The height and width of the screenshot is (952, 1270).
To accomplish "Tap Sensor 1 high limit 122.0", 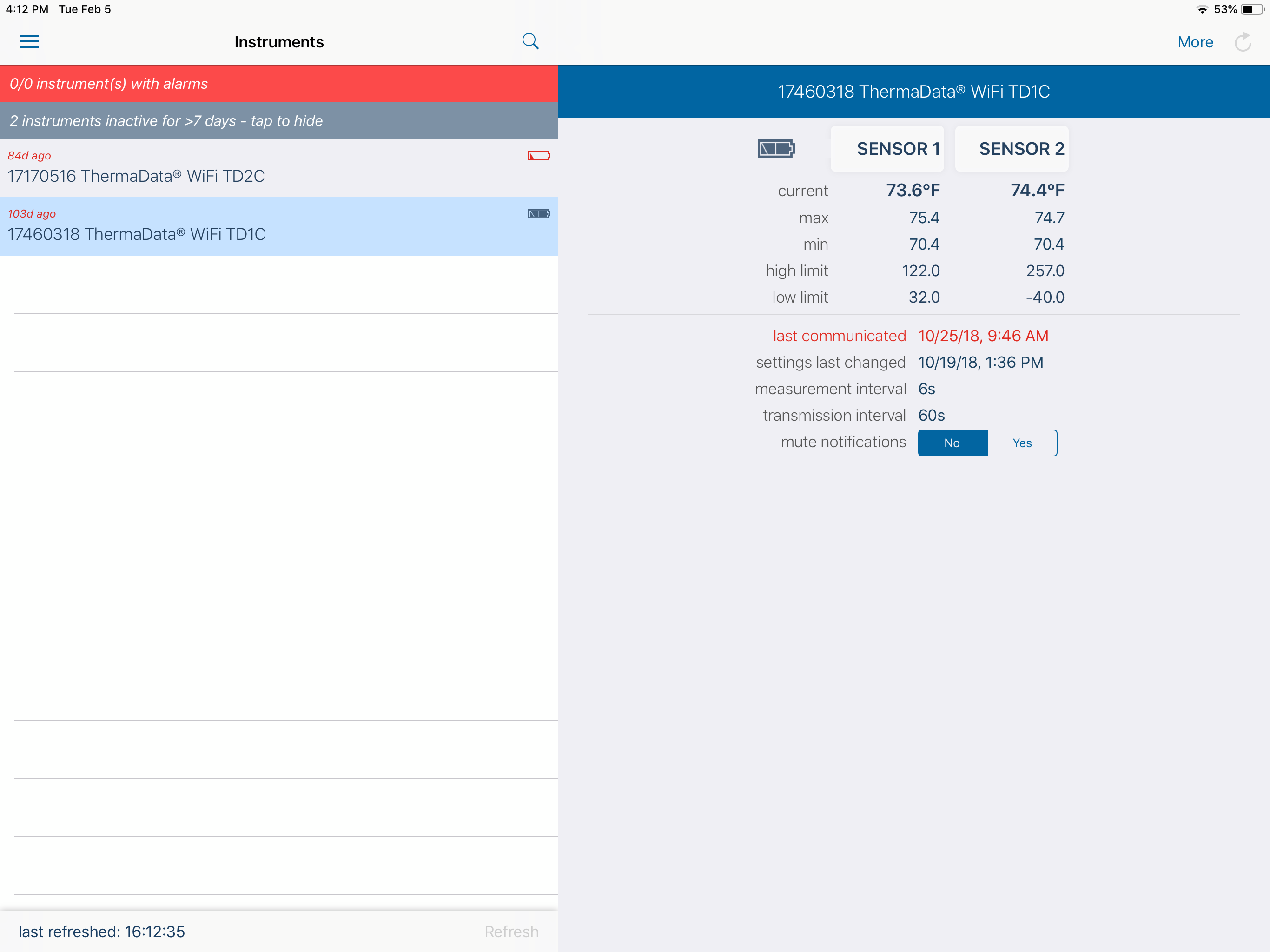I will 920,271.
